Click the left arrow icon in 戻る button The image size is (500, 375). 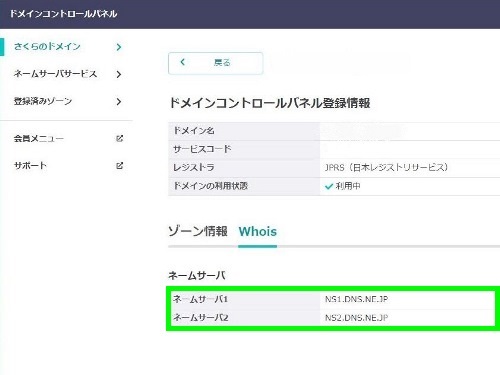click(182, 62)
